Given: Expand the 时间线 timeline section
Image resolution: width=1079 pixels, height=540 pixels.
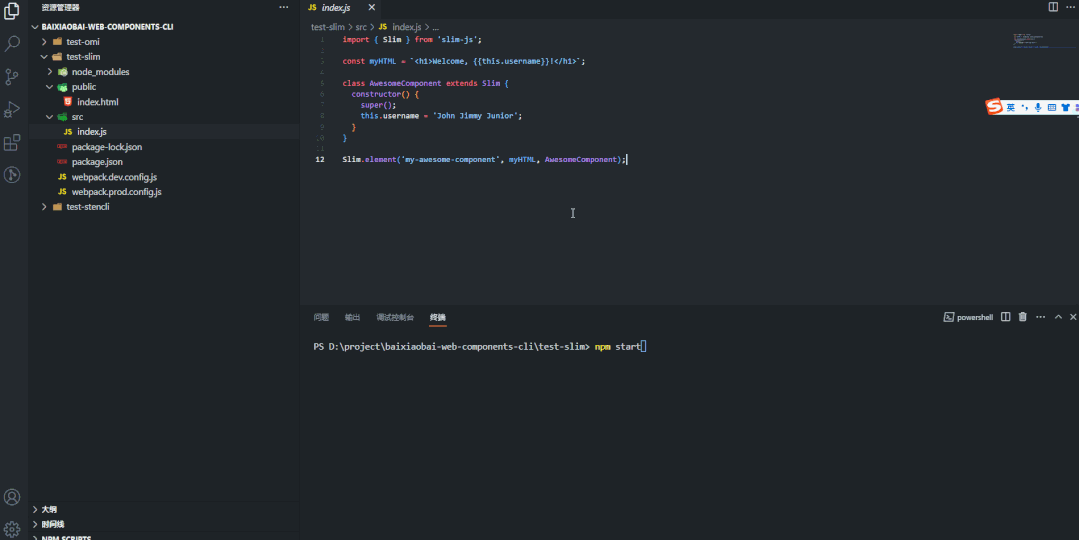Looking at the screenshot, I should (x=36, y=524).
